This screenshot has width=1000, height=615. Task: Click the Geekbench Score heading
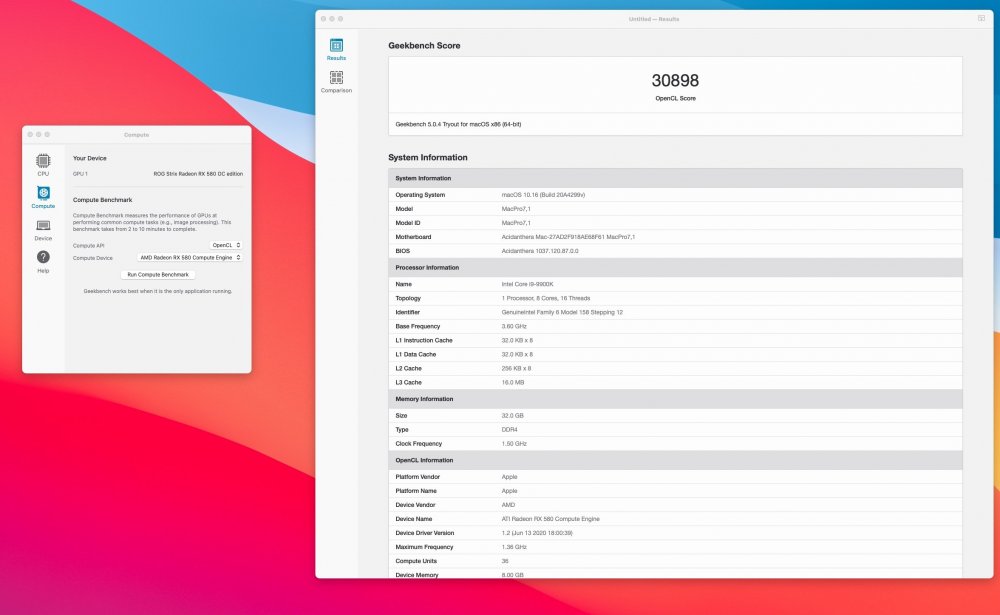(424, 46)
